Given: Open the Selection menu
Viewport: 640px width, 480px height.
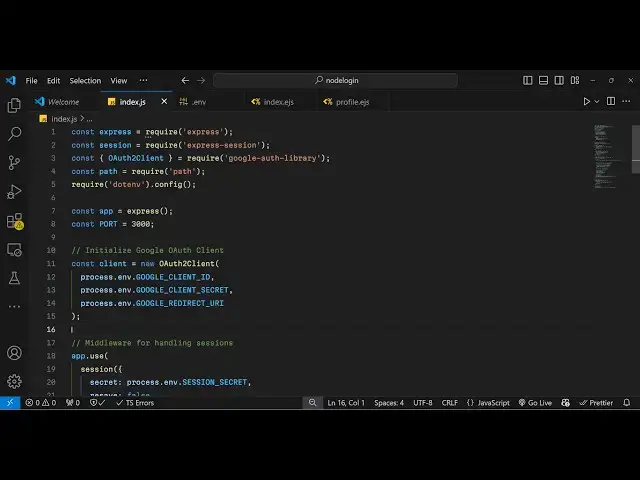Looking at the screenshot, I should pyautogui.click(x=85, y=80).
